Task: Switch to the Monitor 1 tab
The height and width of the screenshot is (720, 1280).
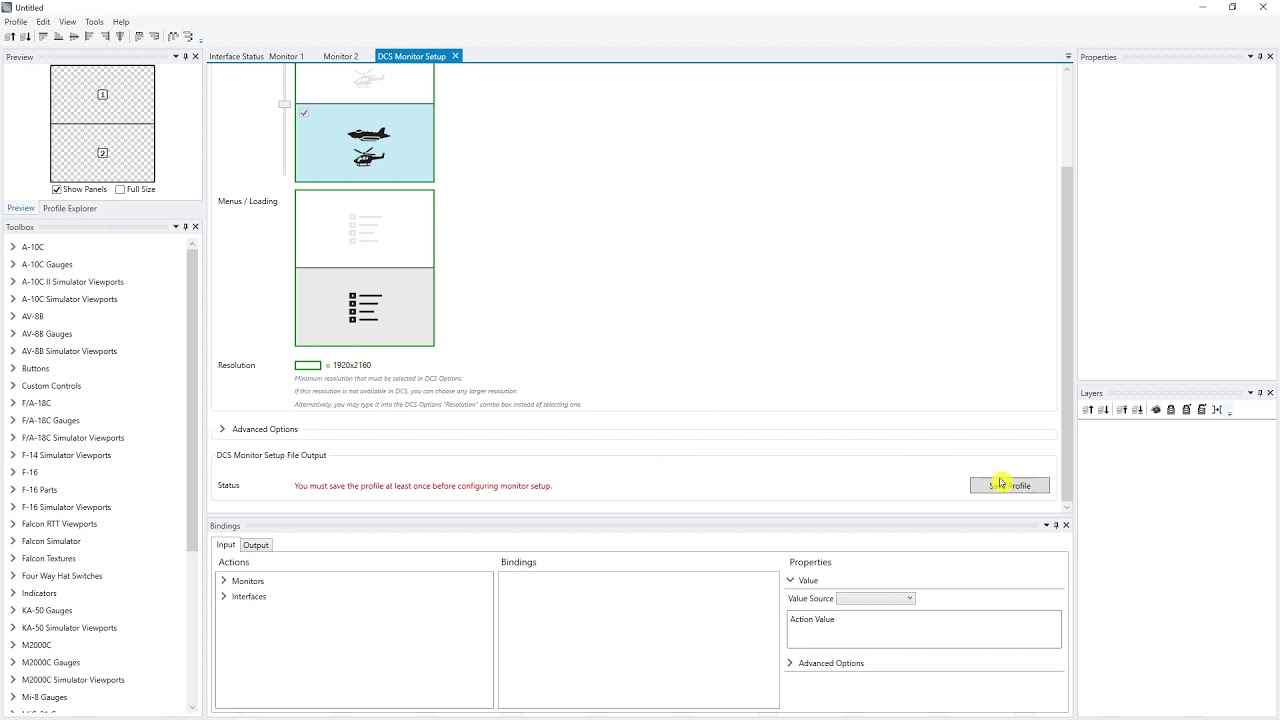Action: pyautogui.click(x=286, y=56)
